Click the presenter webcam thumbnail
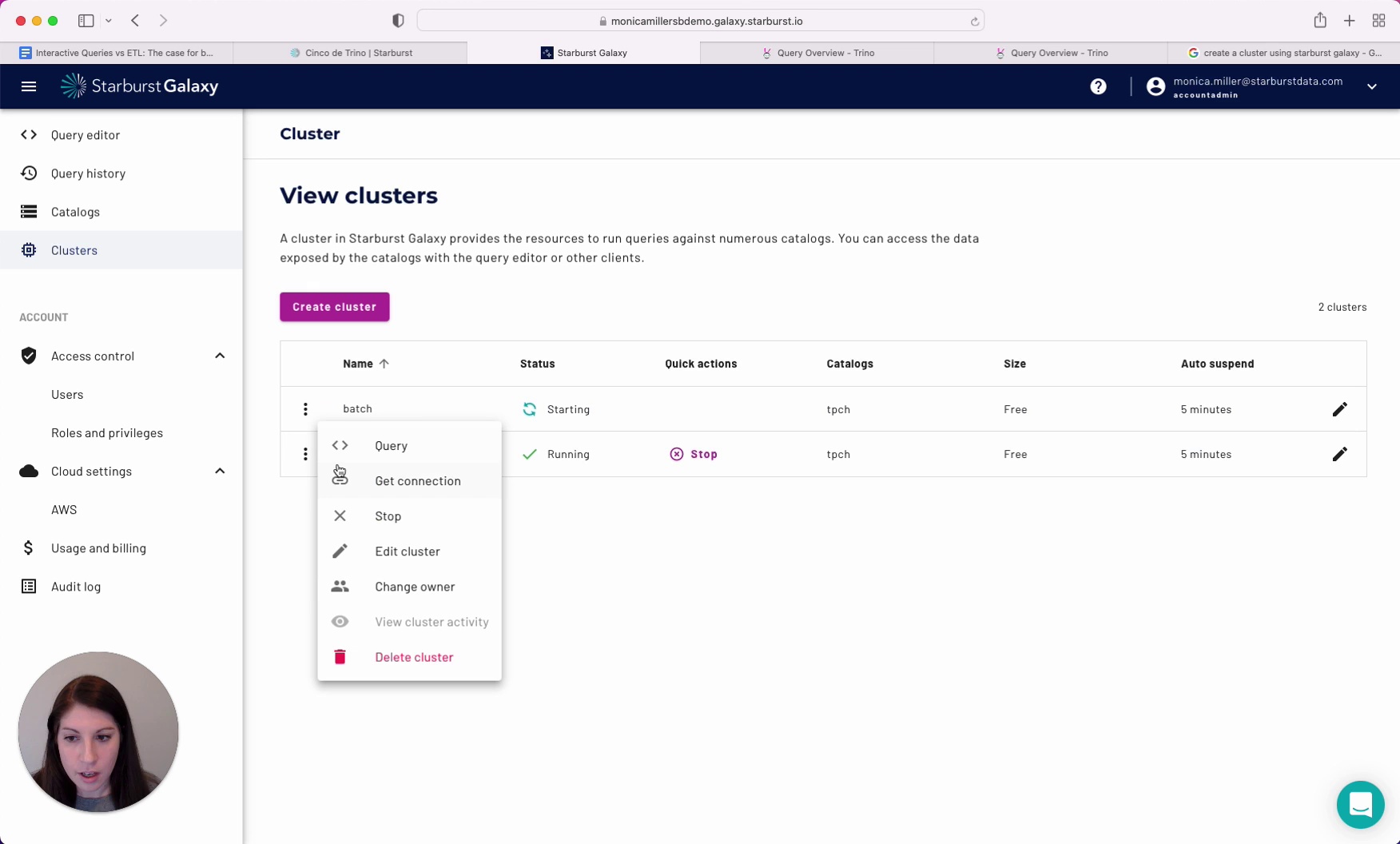Viewport: 1400px width, 844px height. [x=98, y=732]
